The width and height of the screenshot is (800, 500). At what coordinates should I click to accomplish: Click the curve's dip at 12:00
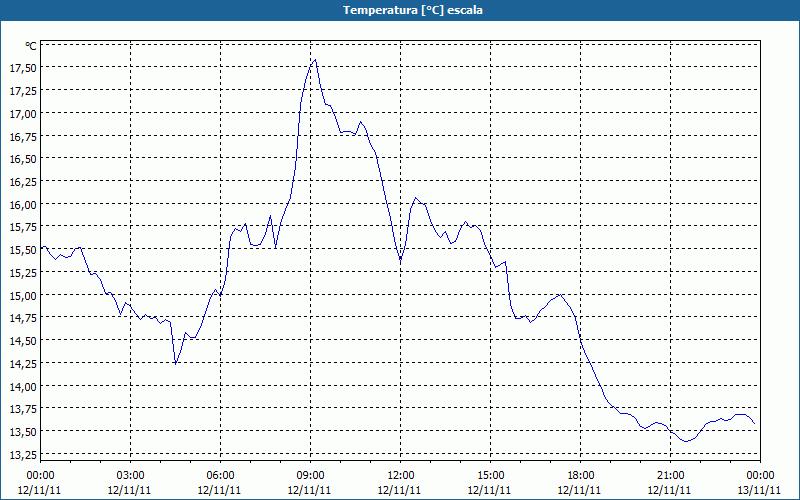401,261
